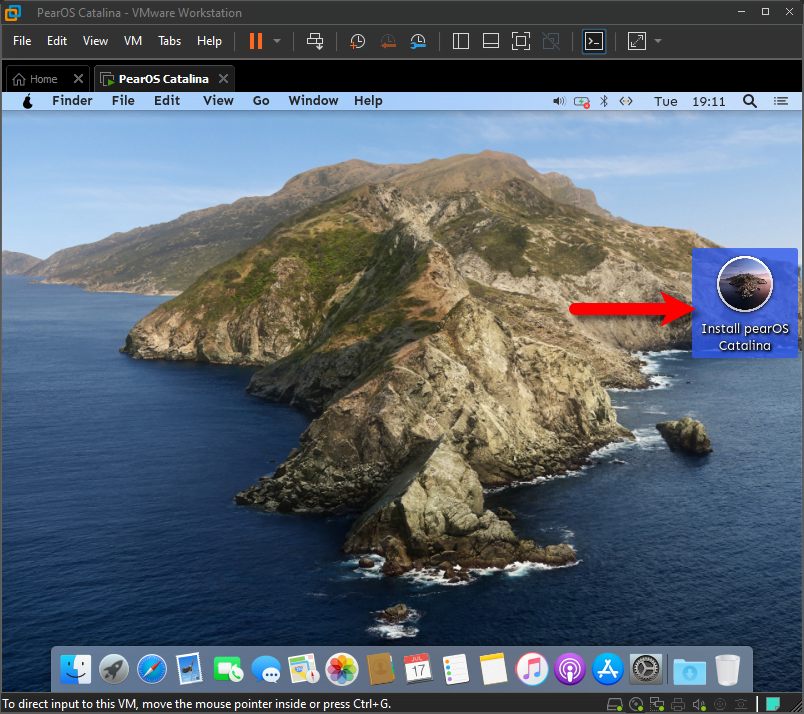This screenshot has width=804, height=714.
Task: Enter full screen mode in VMware
Action: [x=521, y=41]
